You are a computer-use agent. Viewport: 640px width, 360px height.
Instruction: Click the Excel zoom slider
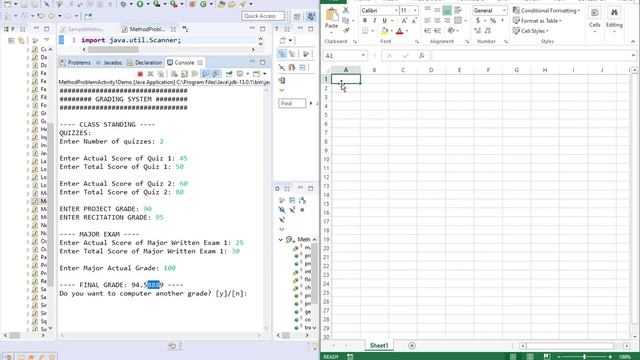(x=584, y=357)
